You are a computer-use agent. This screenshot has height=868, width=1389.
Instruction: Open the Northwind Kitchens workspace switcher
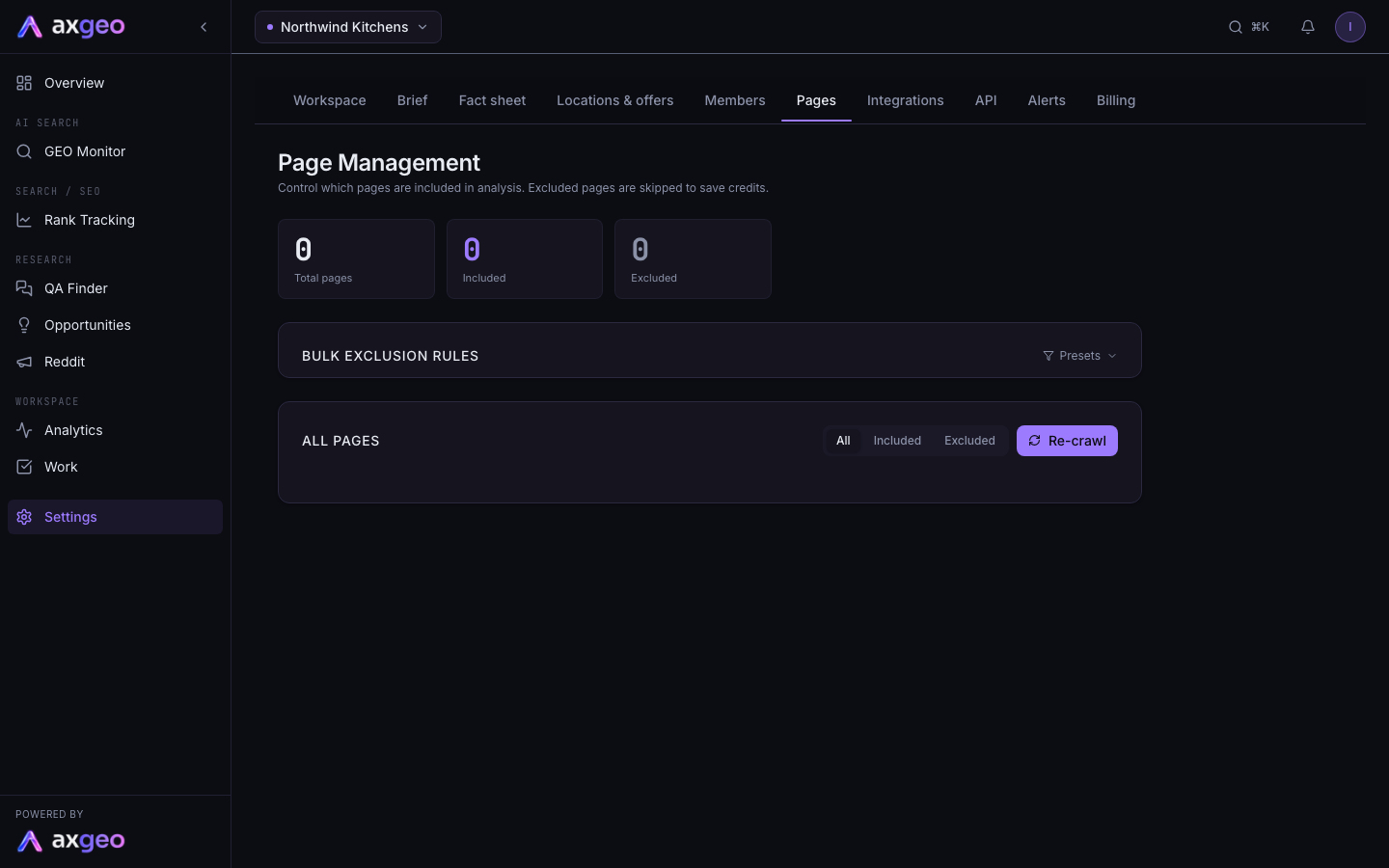(348, 27)
